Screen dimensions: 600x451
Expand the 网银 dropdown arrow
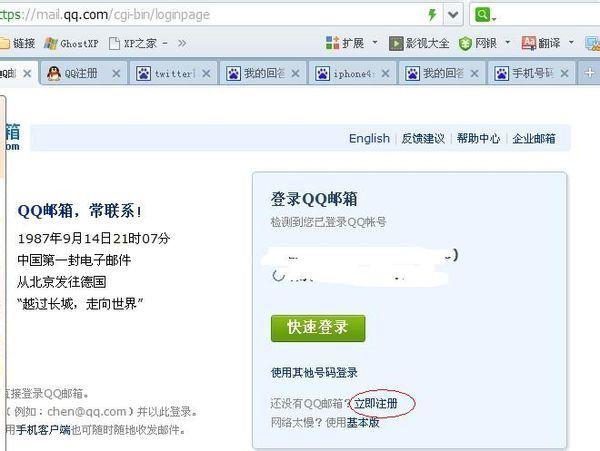508,42
